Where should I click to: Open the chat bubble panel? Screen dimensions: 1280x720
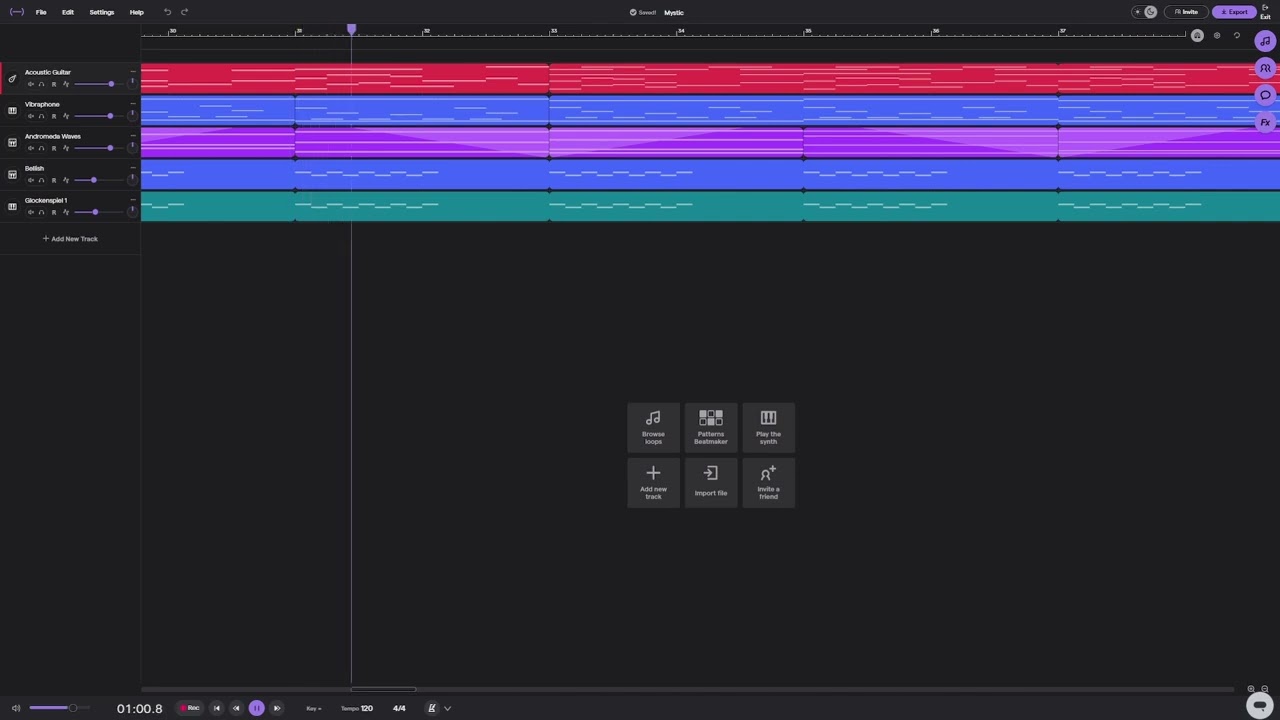click(1265, 95)
